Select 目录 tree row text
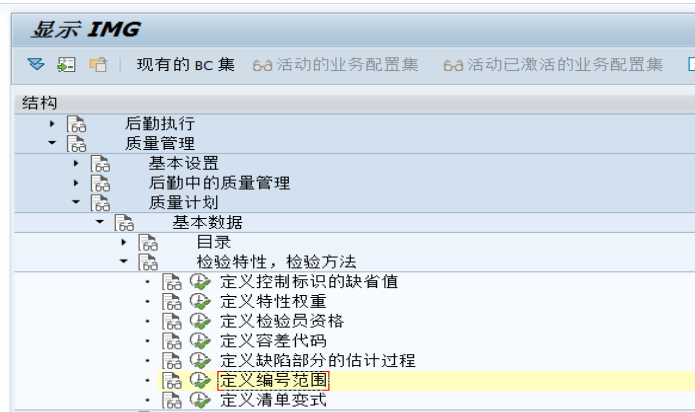The width and height of the screenshot is (695, 412). click(214, 242)
